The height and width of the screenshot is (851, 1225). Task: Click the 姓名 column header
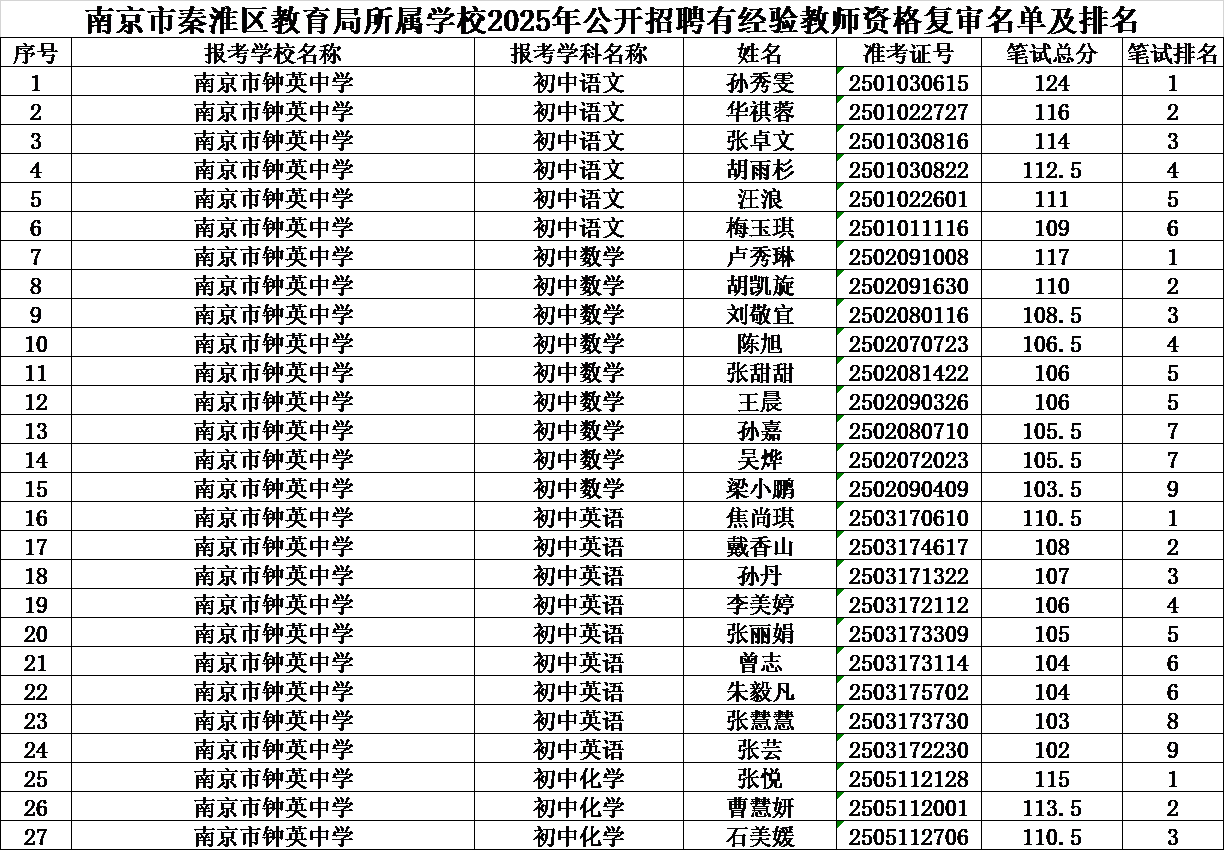point(759,53)
